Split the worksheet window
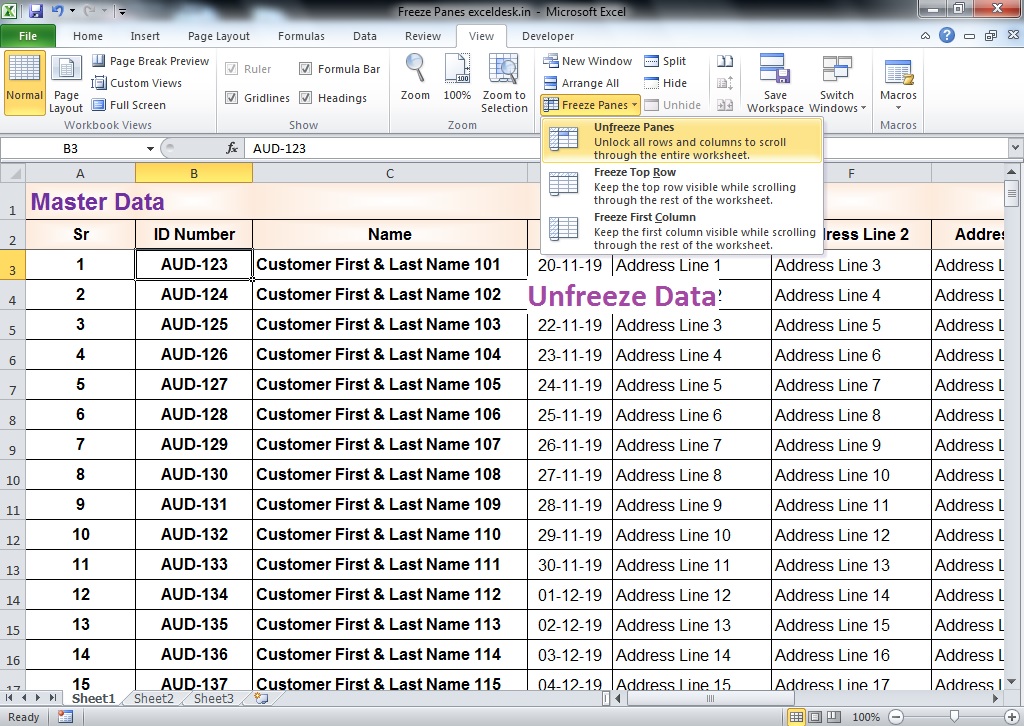Viewport: 1024px width, 726px height. tap(666, 60)
